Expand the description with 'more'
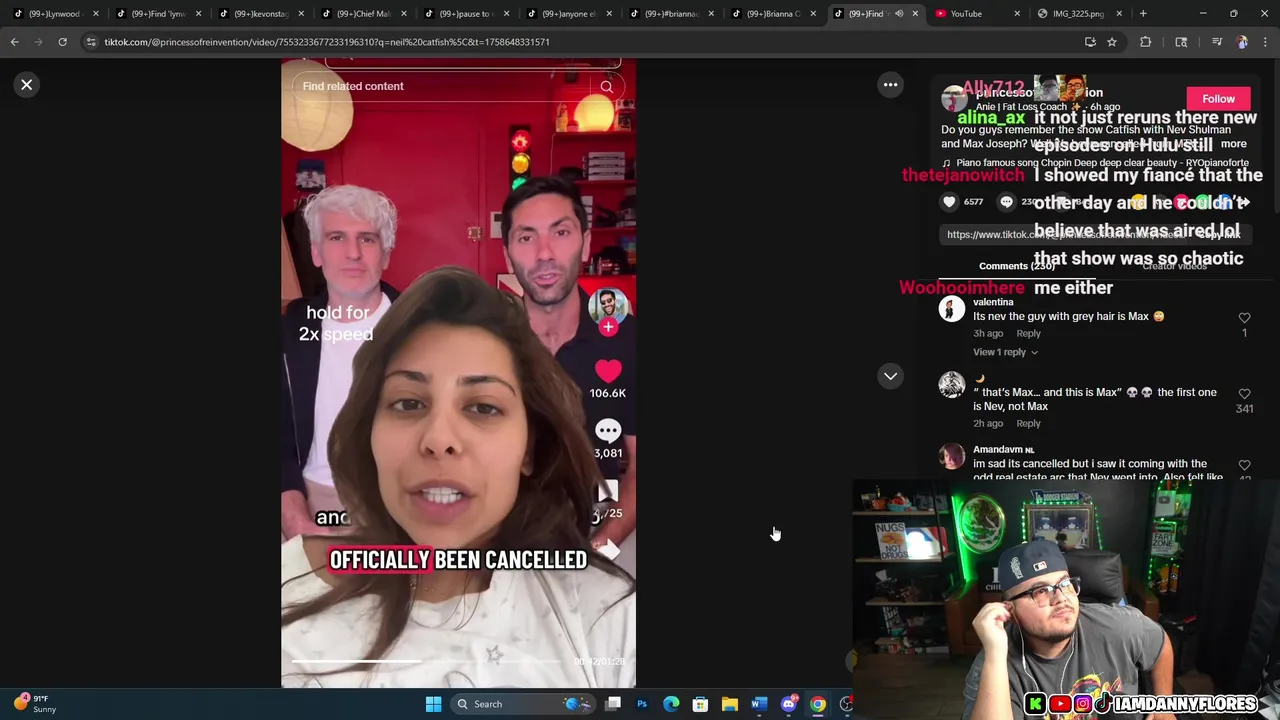 1233,144
